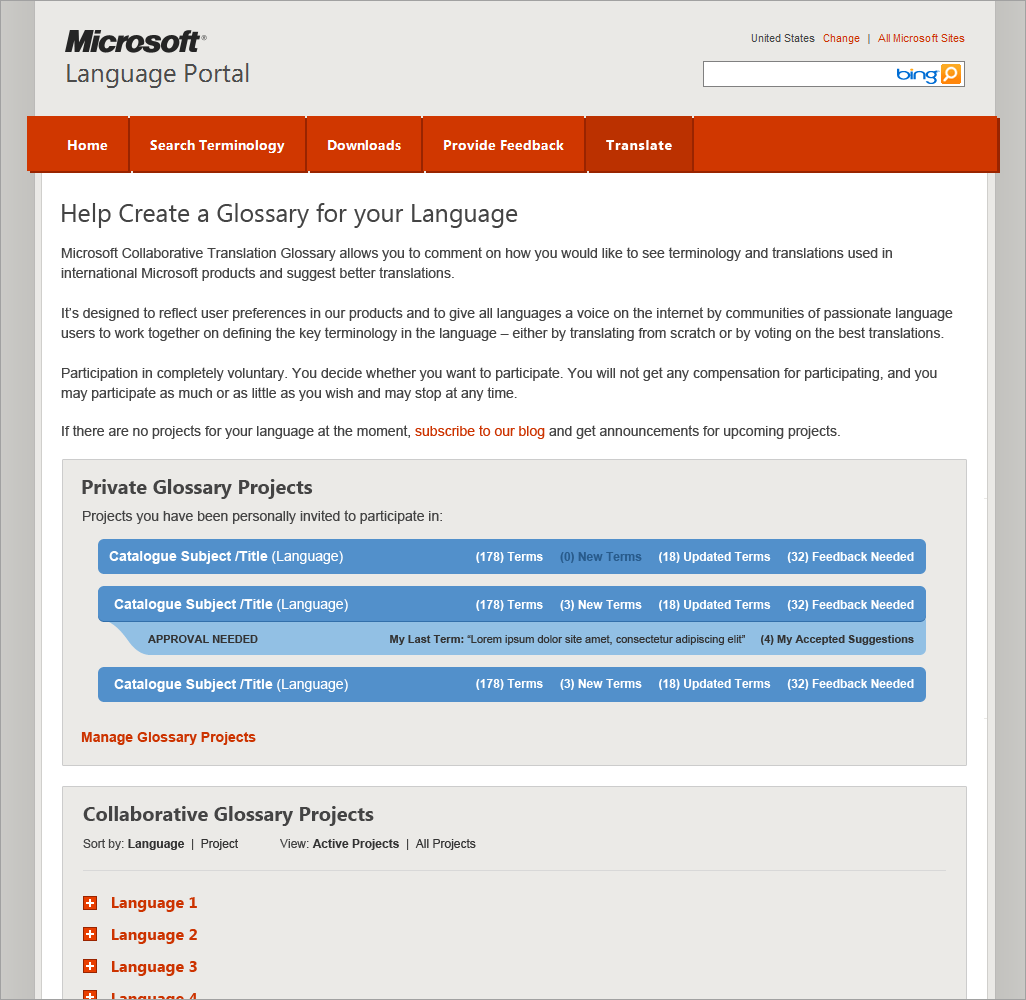View Active Projects only

[356, 844]
